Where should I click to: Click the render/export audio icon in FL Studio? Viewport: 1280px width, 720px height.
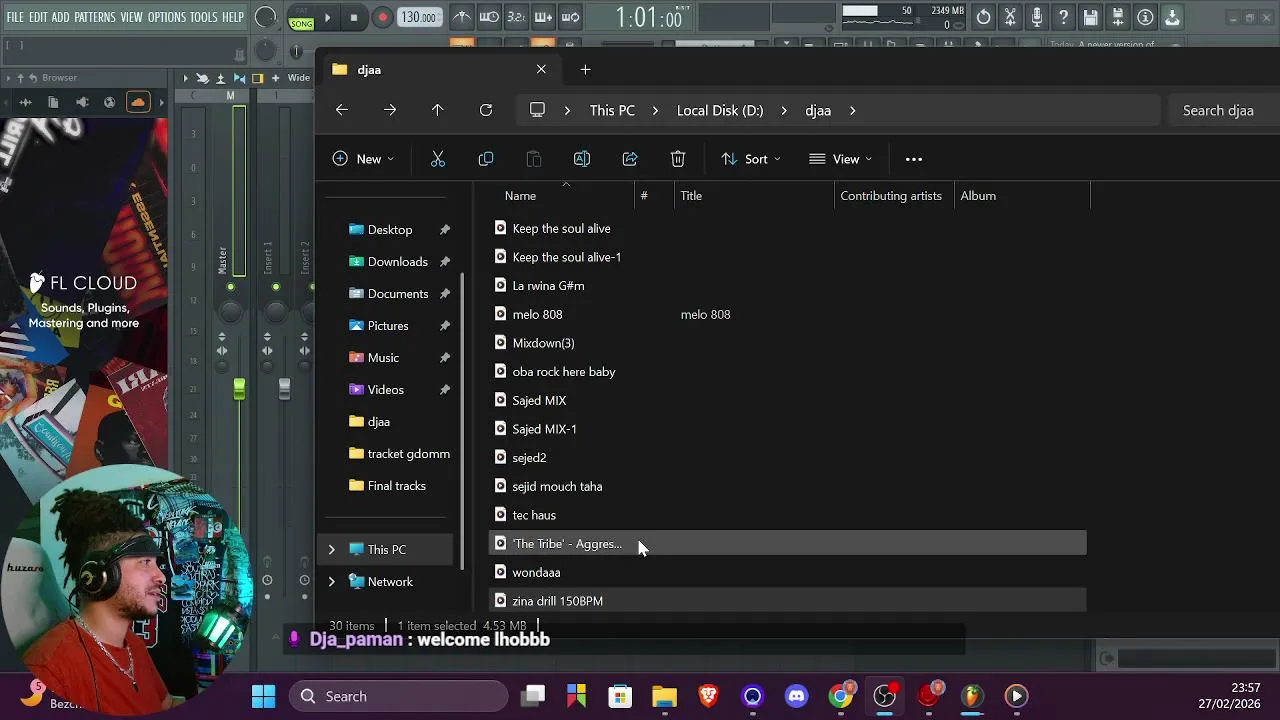click(1118, 17)
